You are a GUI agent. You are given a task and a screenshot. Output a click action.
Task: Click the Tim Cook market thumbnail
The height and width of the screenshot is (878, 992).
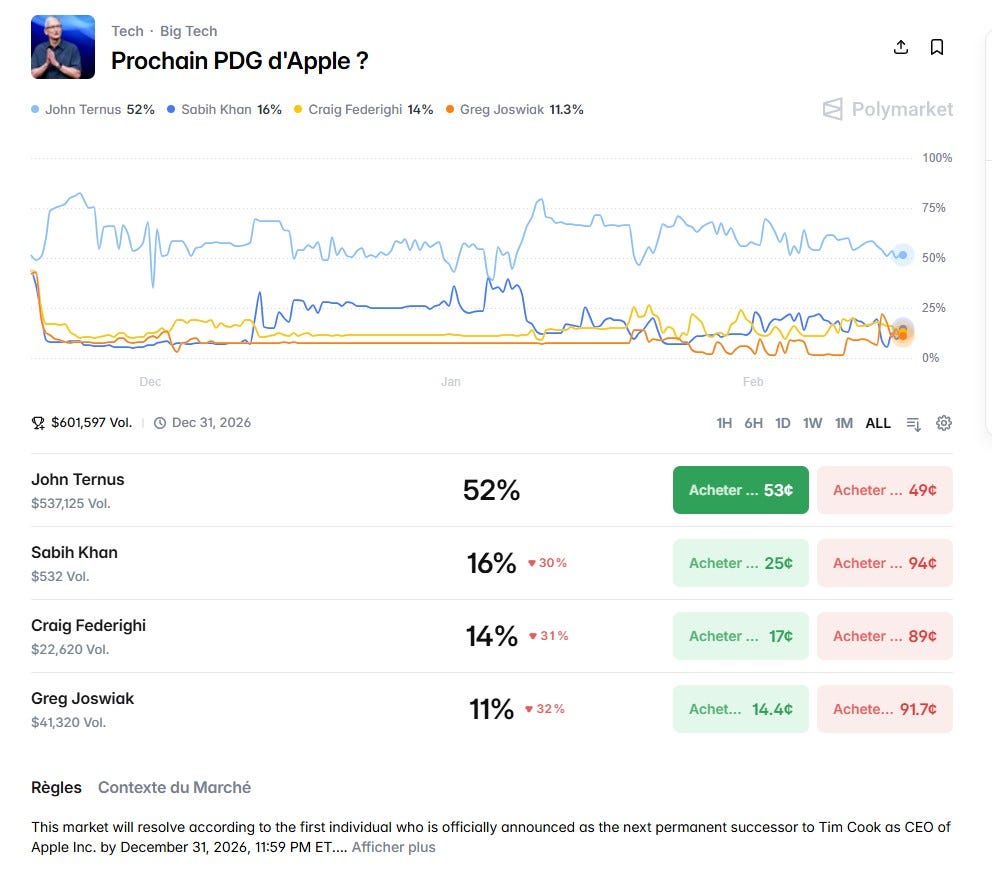[x=63, y=47]
